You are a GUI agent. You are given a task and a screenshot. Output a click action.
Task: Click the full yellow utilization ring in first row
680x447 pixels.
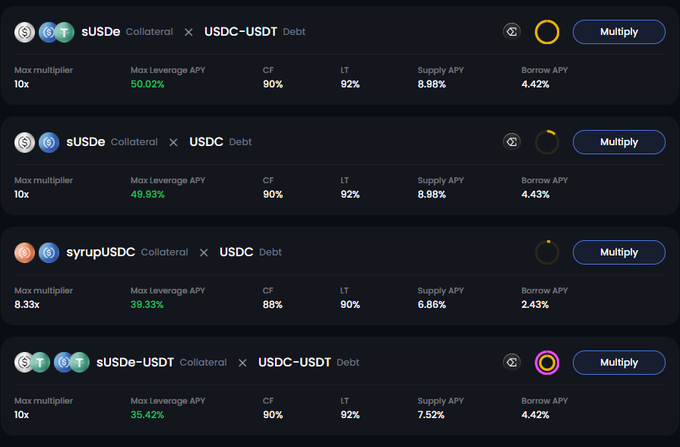click(x=547, y=32)
